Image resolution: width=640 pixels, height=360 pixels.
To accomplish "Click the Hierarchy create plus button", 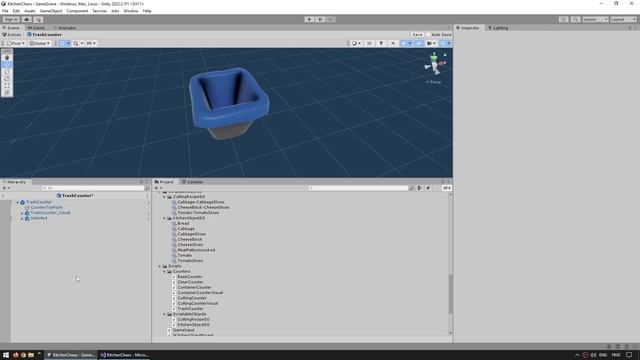I will (6, 188).
